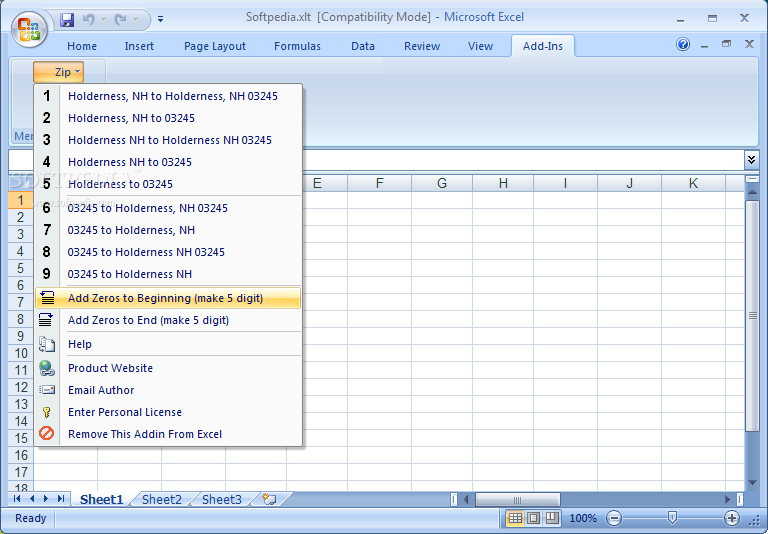Image resolution: width=768 pixels, height=534 pixels.
Task: Select column K header
Action: [x=693, y=183]
